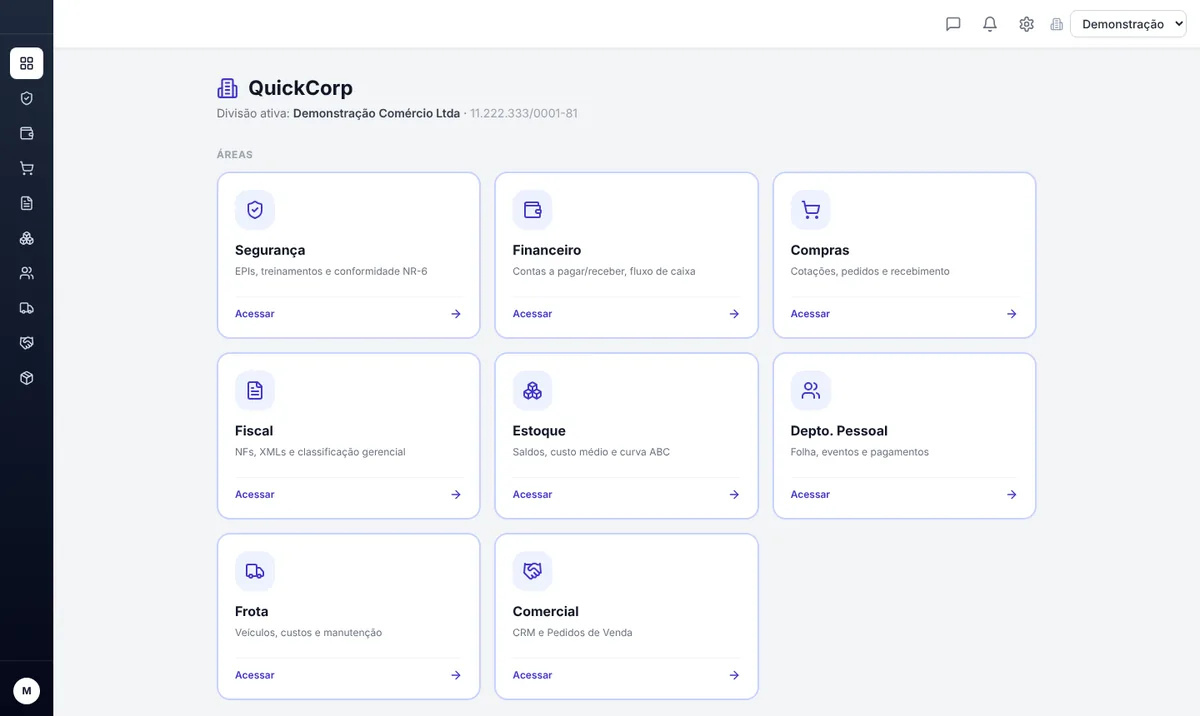Click 'Veículos, custos e manutenção' description
Screen dimensions: 1200x716
pyautogui.click(x=308, y=633)
